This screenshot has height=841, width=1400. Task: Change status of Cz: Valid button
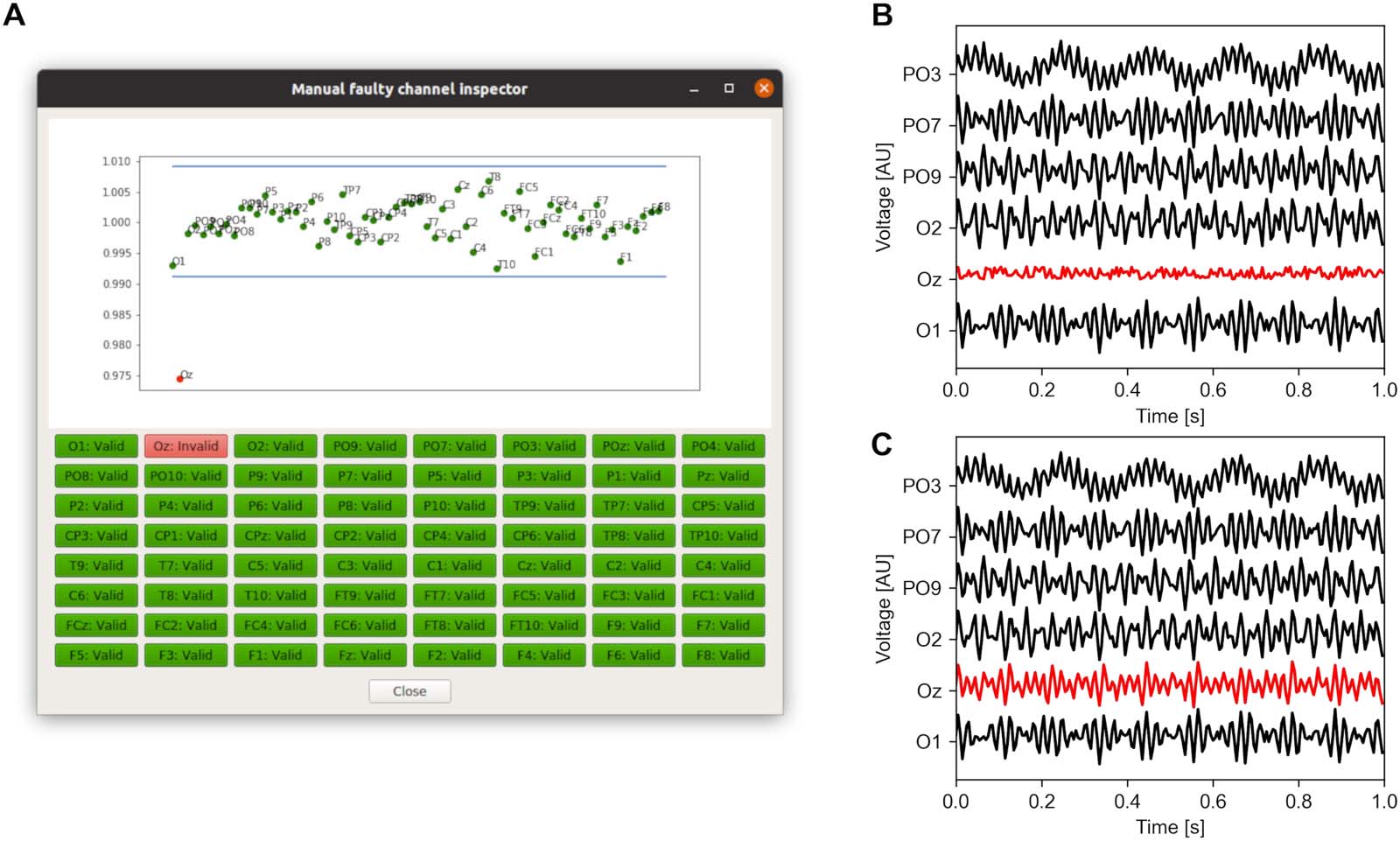pyautogui.click(x=544, y=565)
